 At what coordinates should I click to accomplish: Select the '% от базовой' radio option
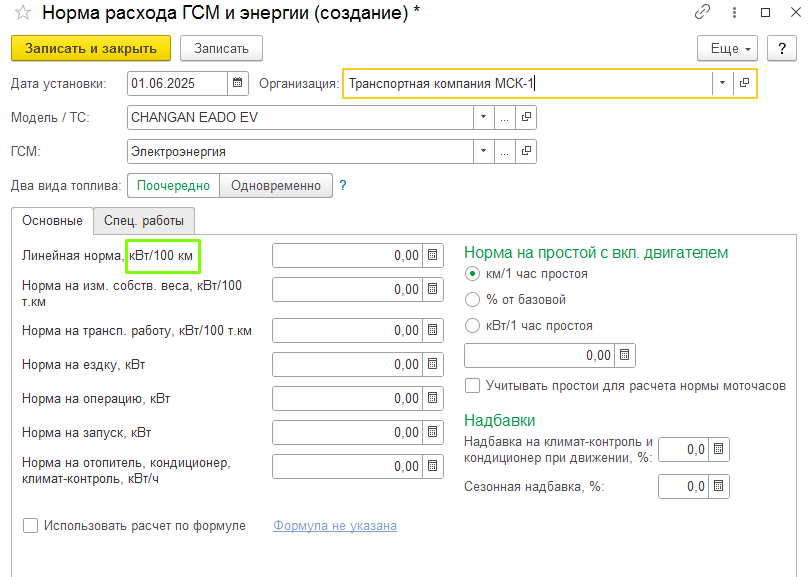pos(473,299)
